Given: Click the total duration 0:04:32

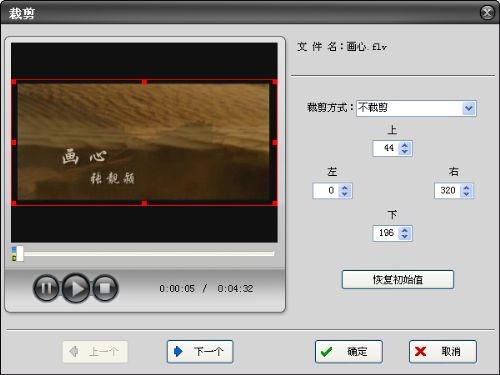Looking at the screenshot, I should pos(235,288).
